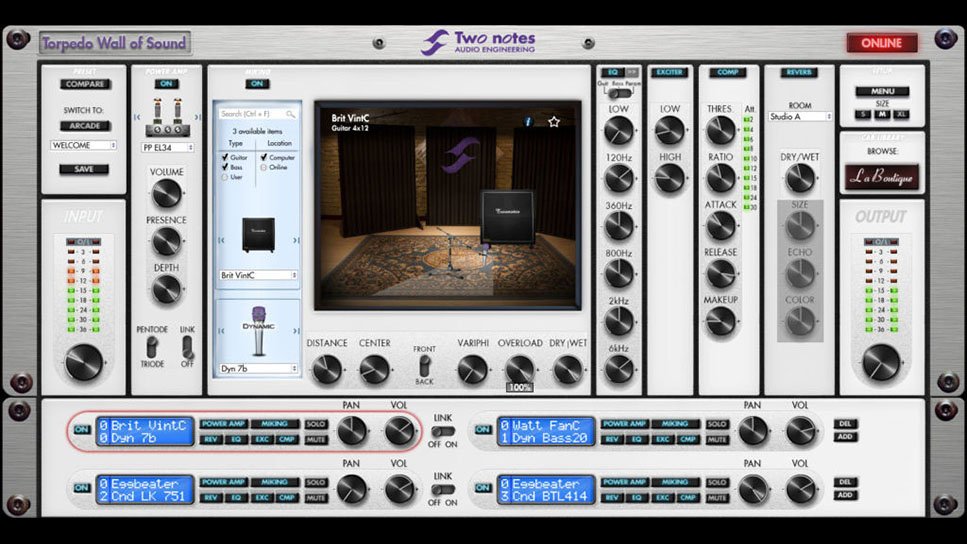Image resolution: width=967 pixels, height=544 pixels.
Task: Toggle the Front/Back microphone switch
Action: click(x=425, y=364)
